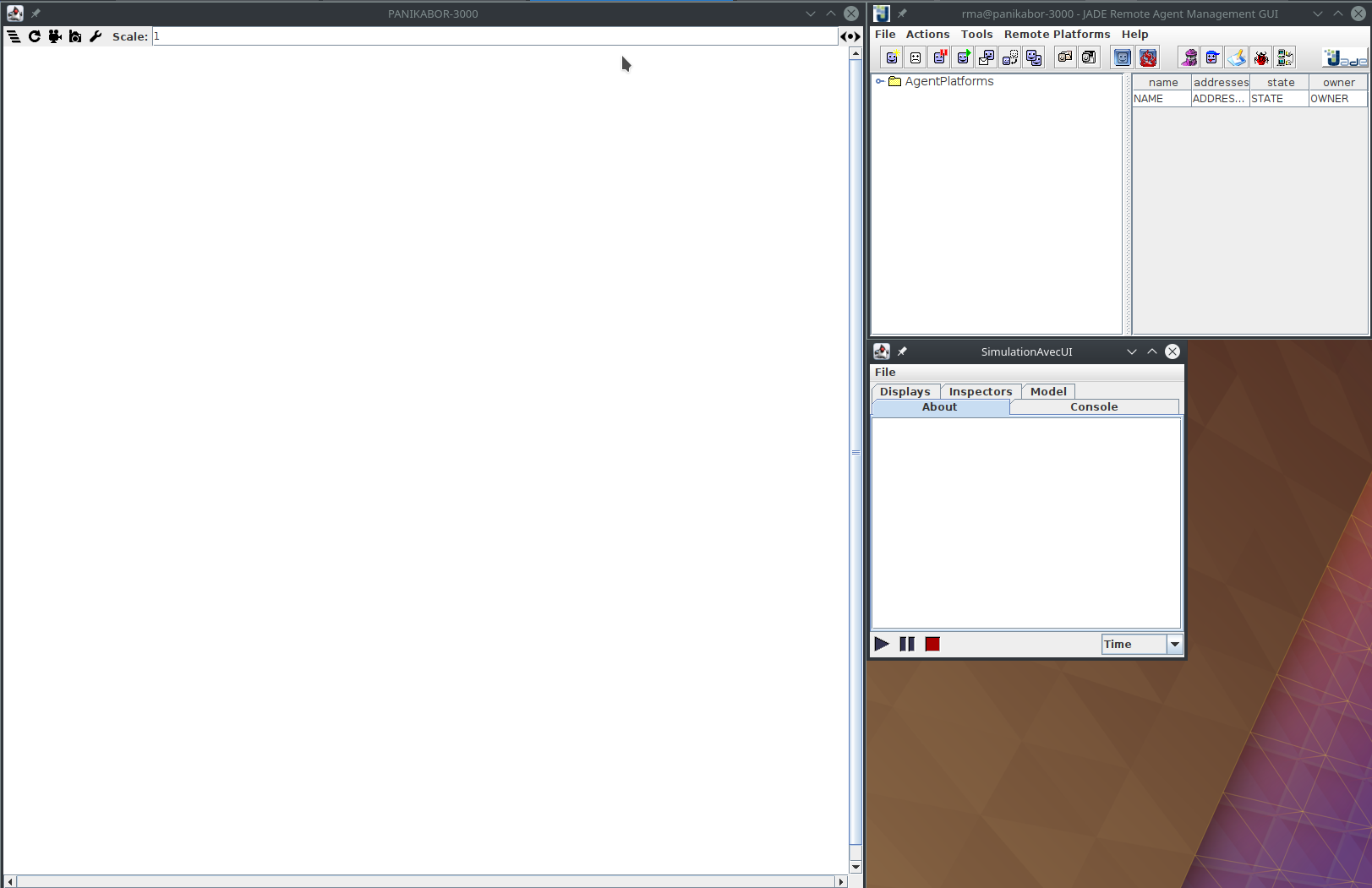Open the Log Manager agent icon
The image size is (1372, 888).
(1237, 57)
